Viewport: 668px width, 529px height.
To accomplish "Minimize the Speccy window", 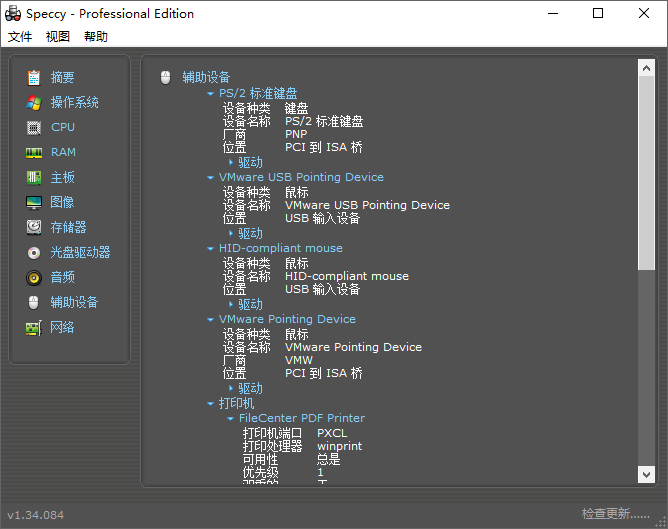I will tap(553, 14).
